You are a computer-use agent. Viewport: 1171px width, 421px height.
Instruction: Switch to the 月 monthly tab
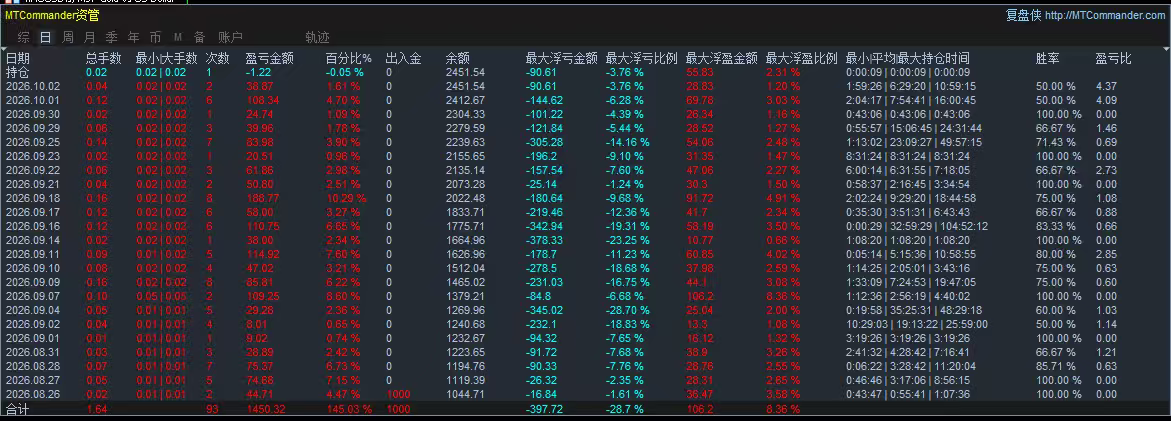pyautogui.click(x=90, y=37)
